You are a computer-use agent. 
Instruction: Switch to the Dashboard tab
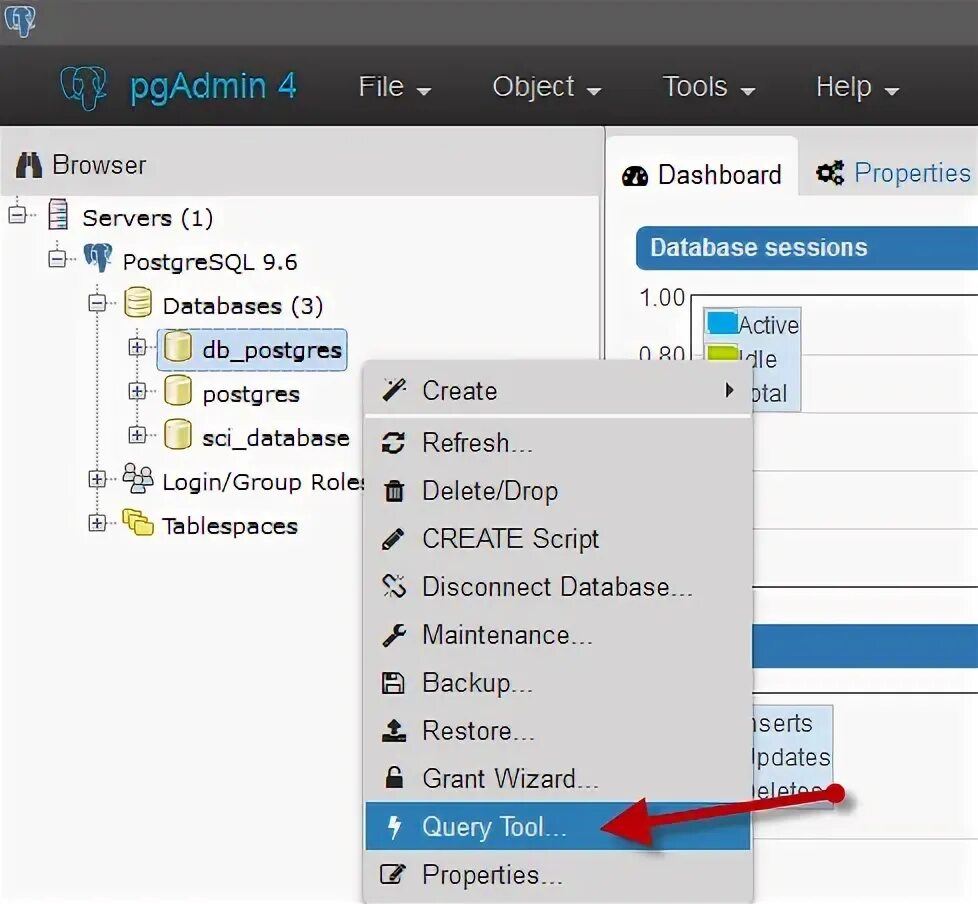(x=702, y=167)
